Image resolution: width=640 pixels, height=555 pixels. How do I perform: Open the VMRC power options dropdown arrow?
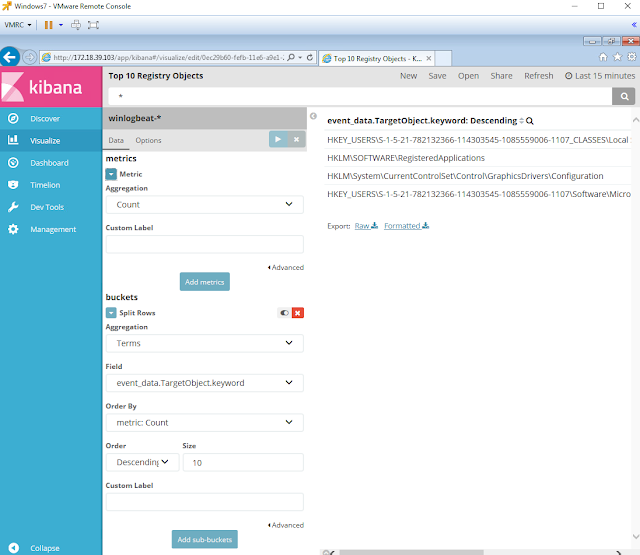[61, 25]
